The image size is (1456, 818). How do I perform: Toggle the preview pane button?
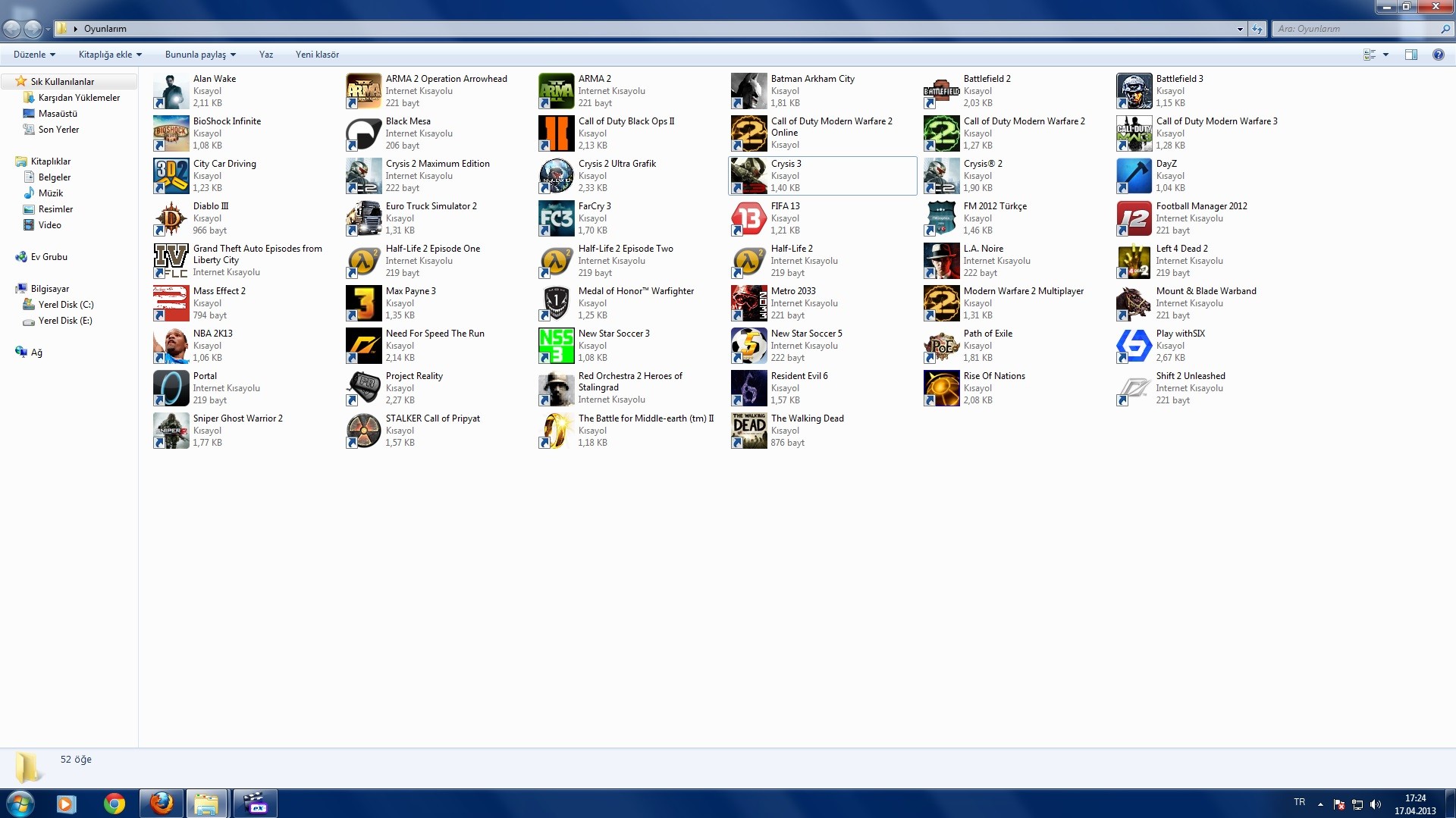click(x=1411, y=55)
